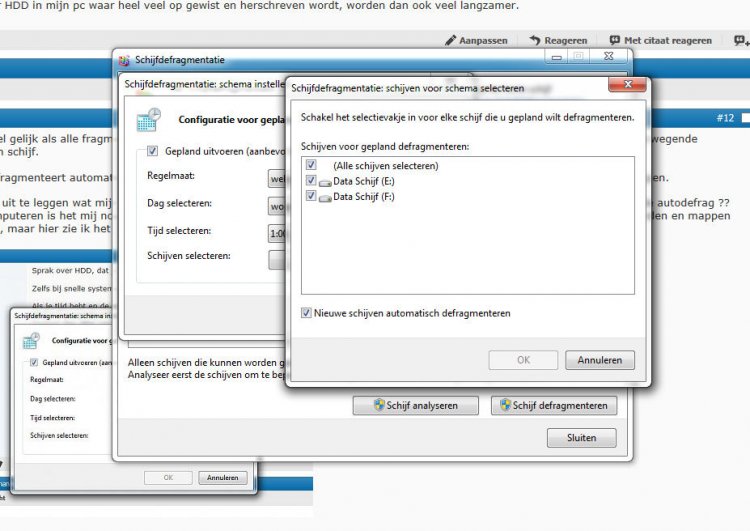Click the Configuratie voor gepland heading text
The width and height of the screenshot is (750, 531).
point(232,120)
